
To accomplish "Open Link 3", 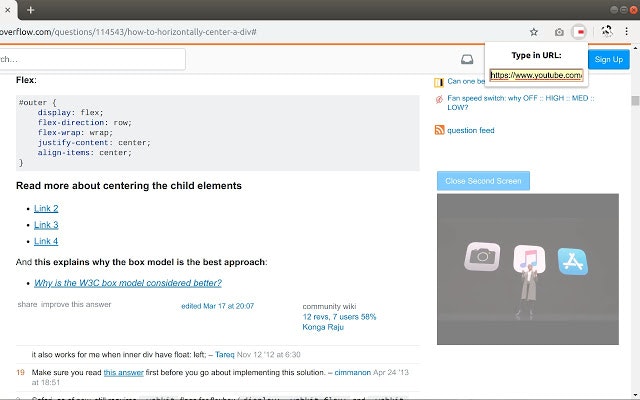I will (x=46, y=225).
